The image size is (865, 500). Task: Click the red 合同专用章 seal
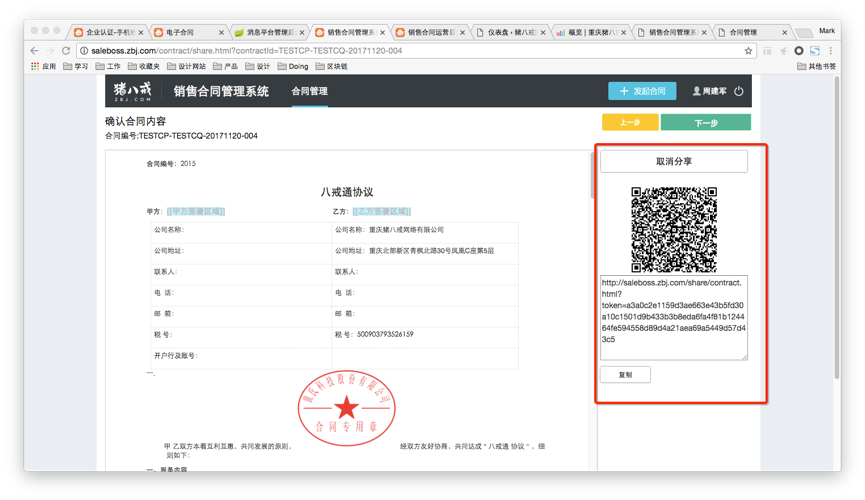[346, 408]
